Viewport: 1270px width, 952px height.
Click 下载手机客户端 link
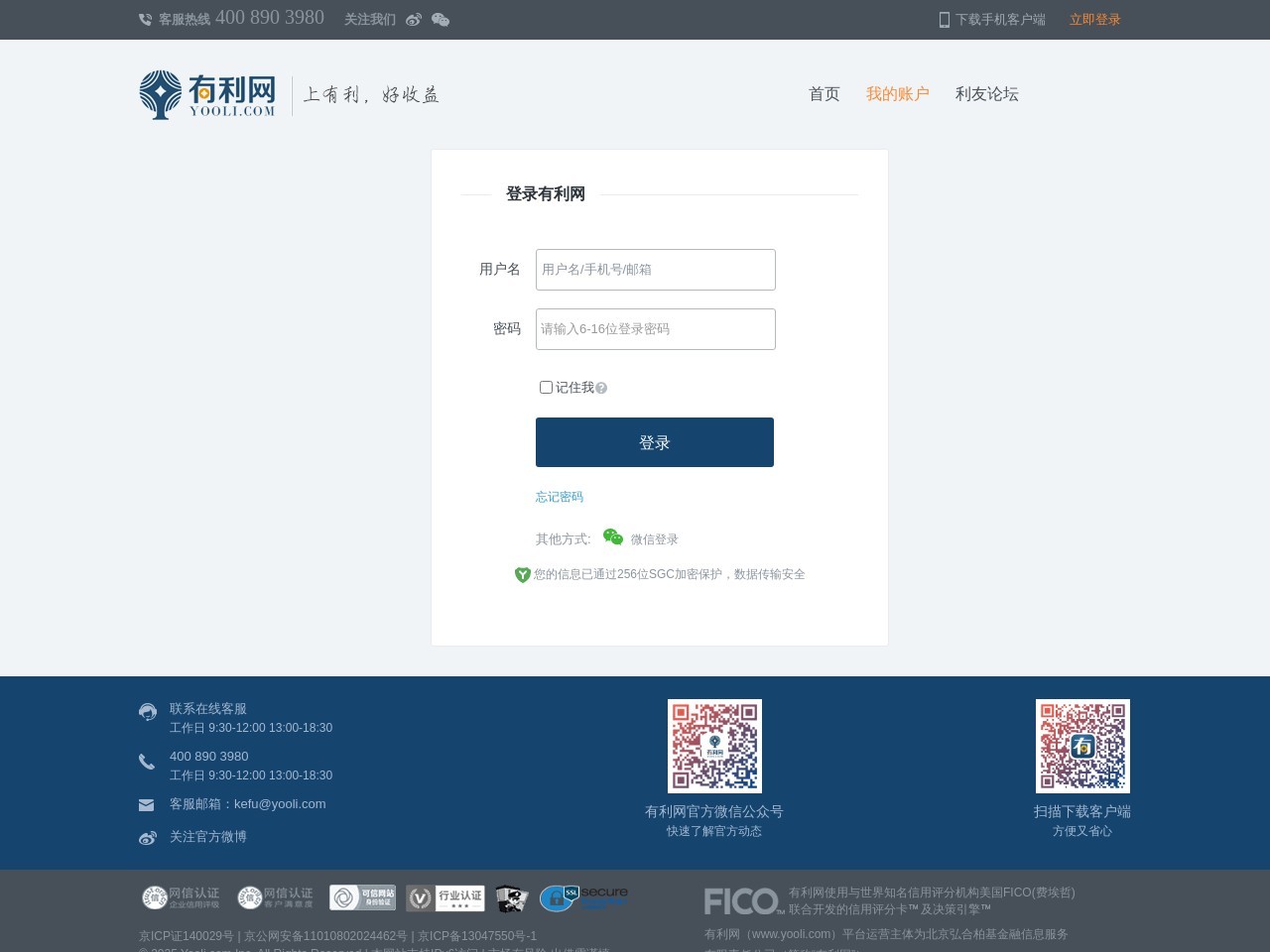click(992, 20)
